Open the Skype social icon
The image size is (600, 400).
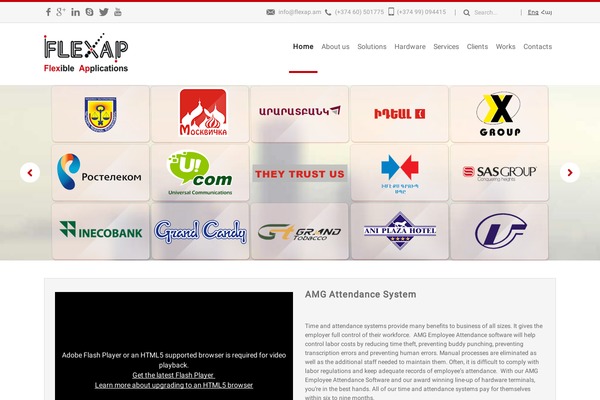point(90,12)
